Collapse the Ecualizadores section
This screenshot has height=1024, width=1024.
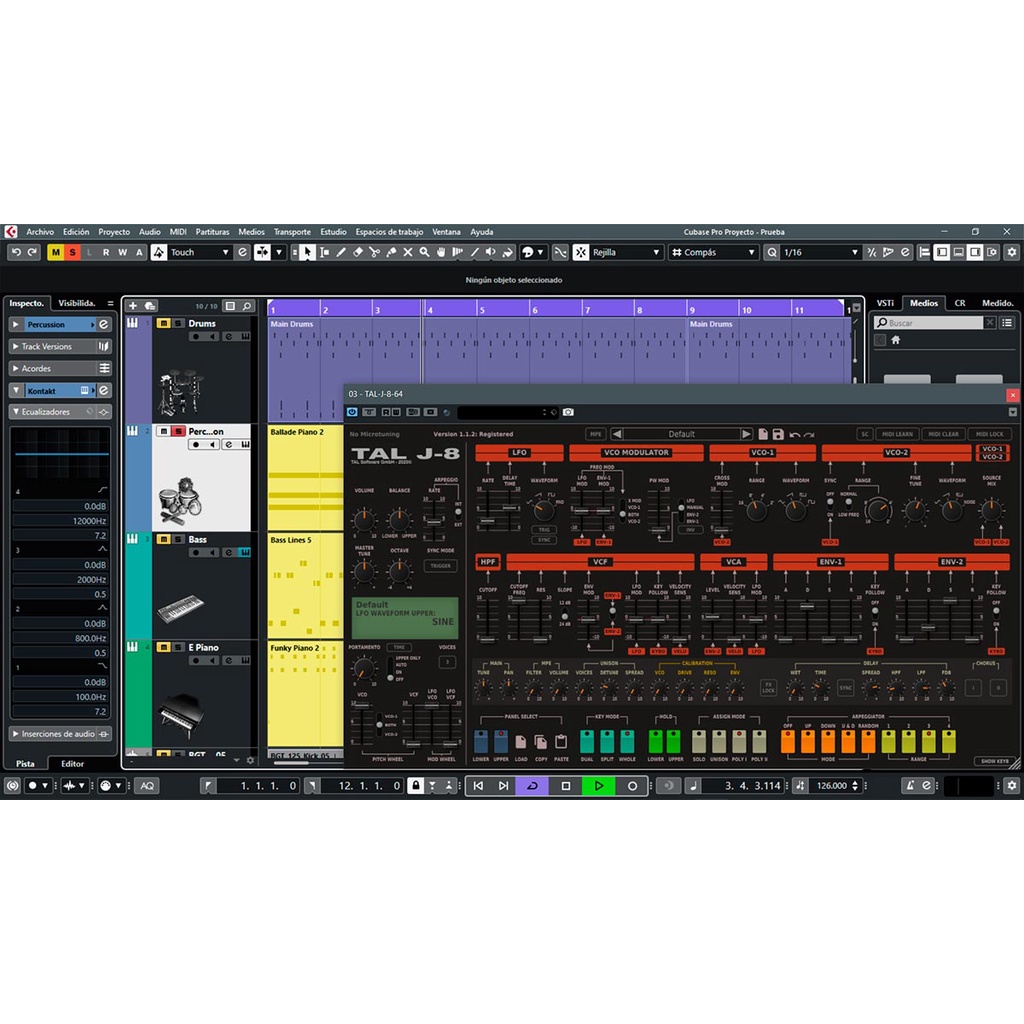pos(16,412)
